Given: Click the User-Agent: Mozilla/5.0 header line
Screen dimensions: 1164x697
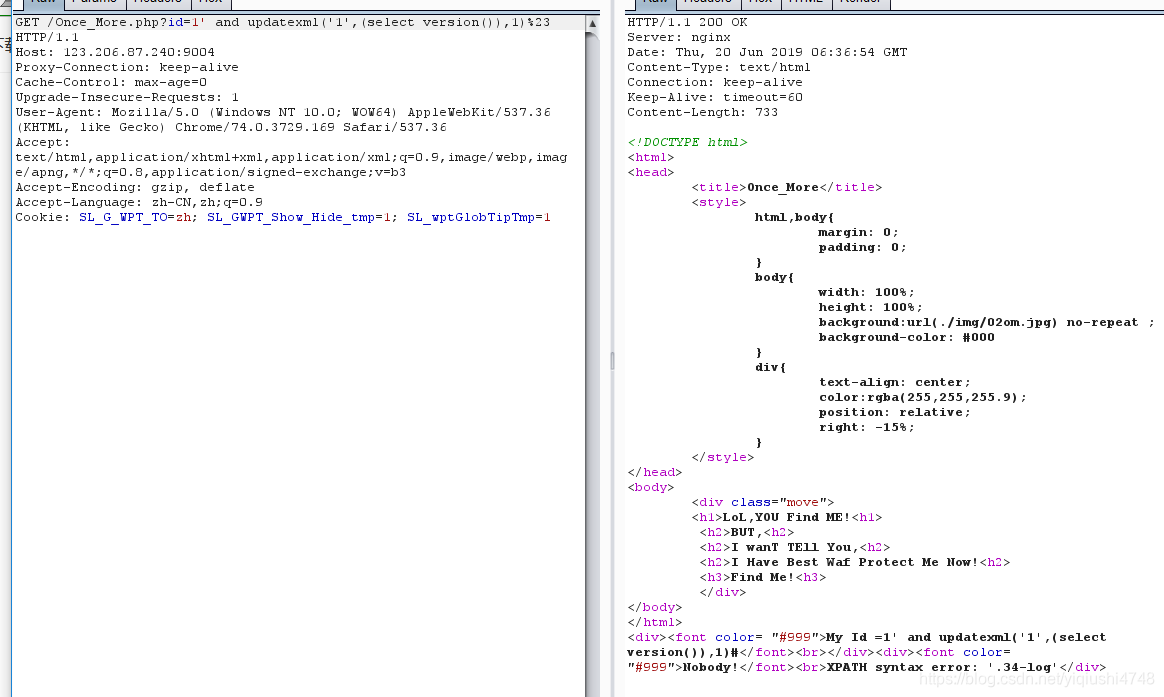Looking at the screenshot, I should click(283, 112).
